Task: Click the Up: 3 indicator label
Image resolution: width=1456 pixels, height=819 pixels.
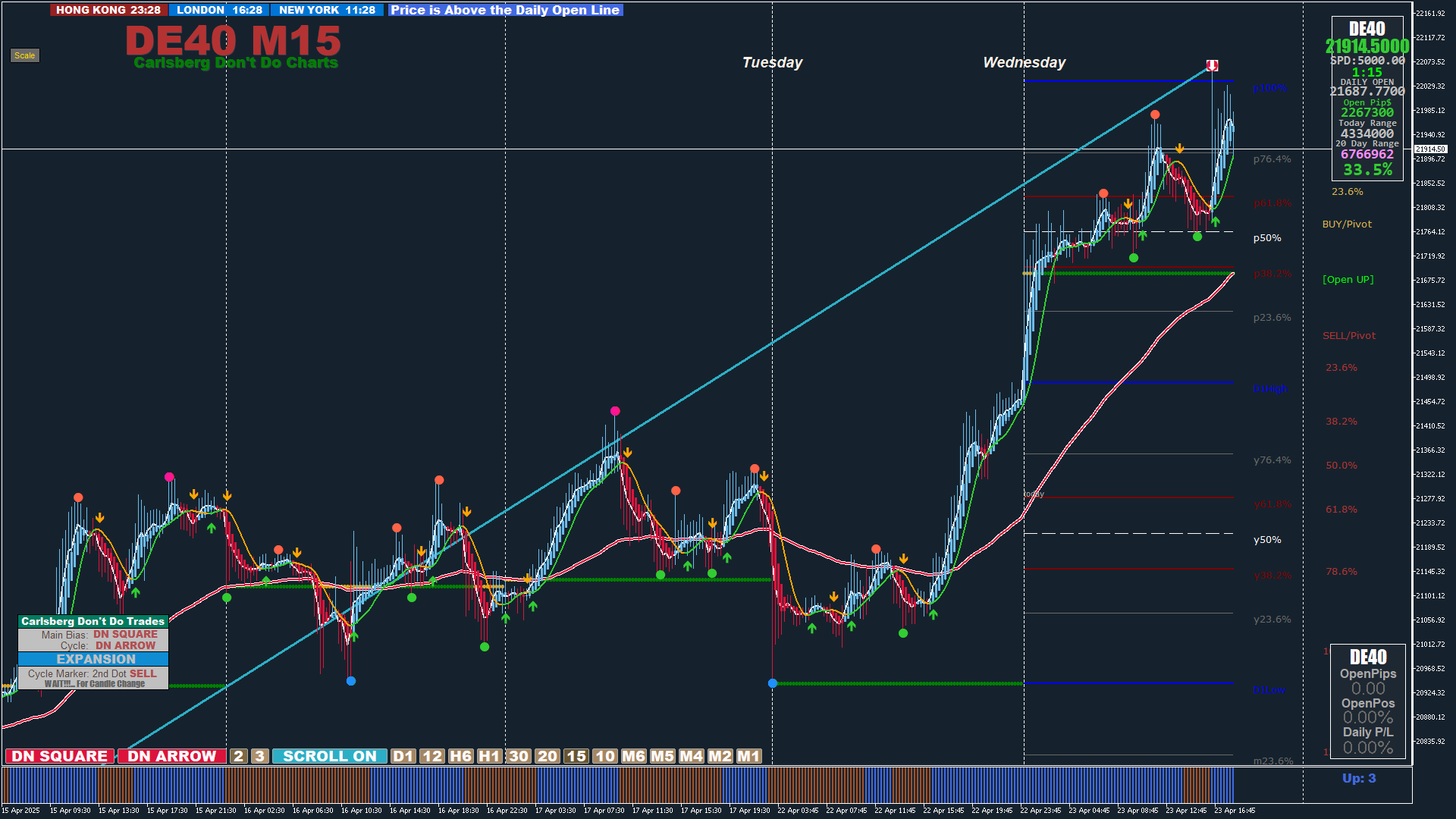Action: (x=1358, y=778)
